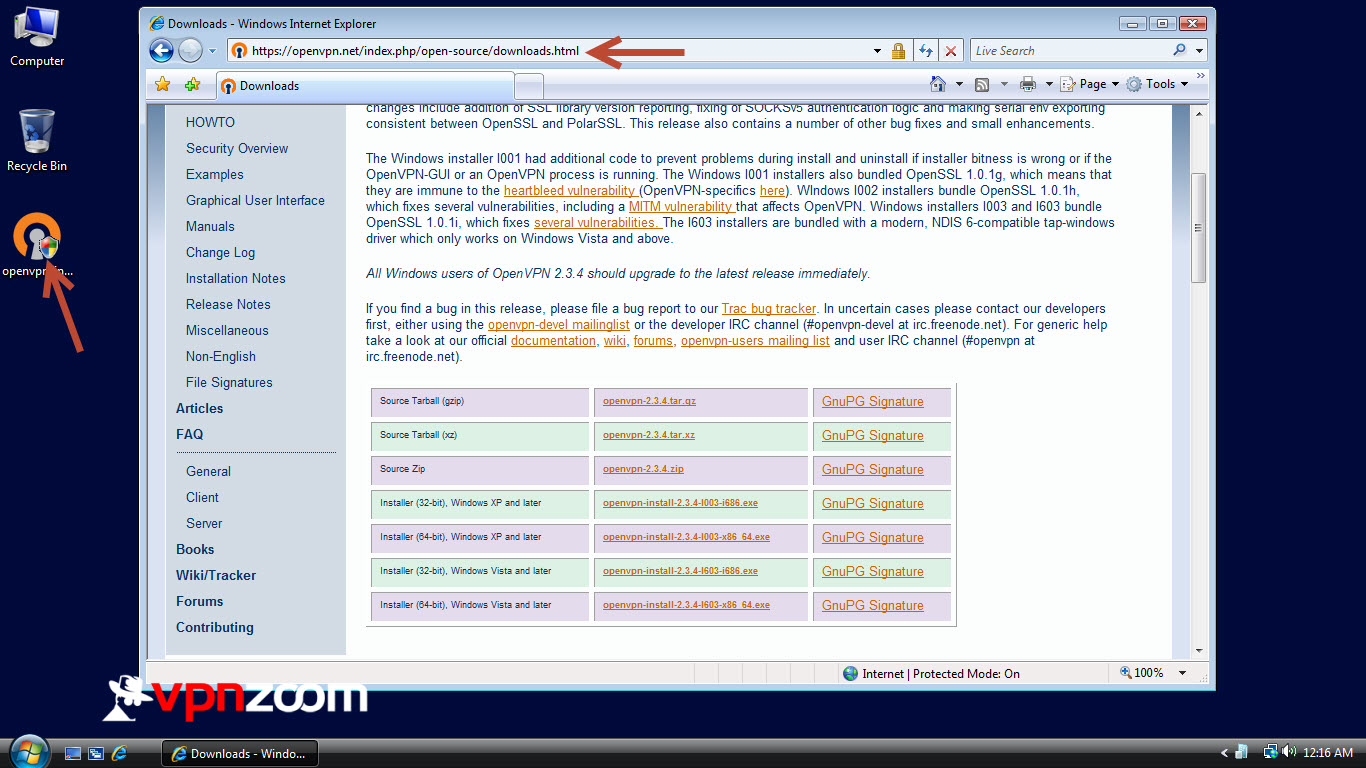The height and width of the screenshot is (768, 1366).
Task: Click Switch between windows quick launch icon
Action: 96,753
